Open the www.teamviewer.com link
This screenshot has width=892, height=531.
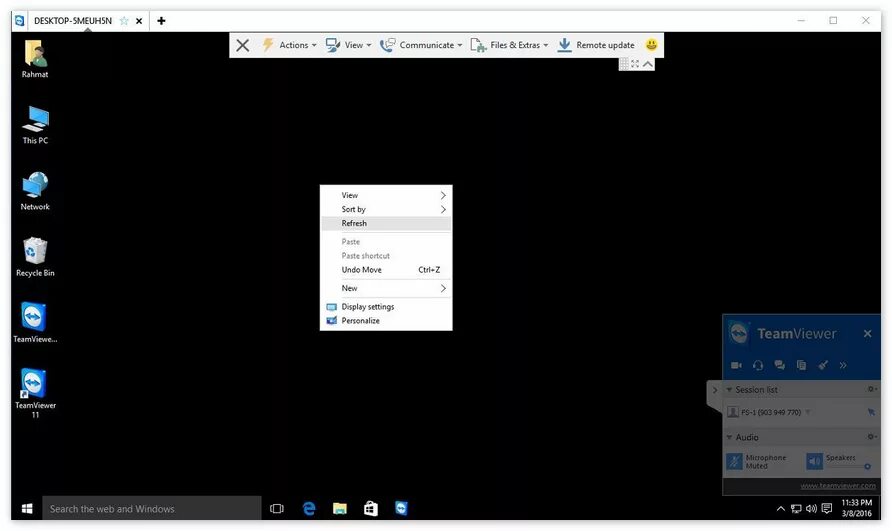pyautogui.click(x=838, y=485)
